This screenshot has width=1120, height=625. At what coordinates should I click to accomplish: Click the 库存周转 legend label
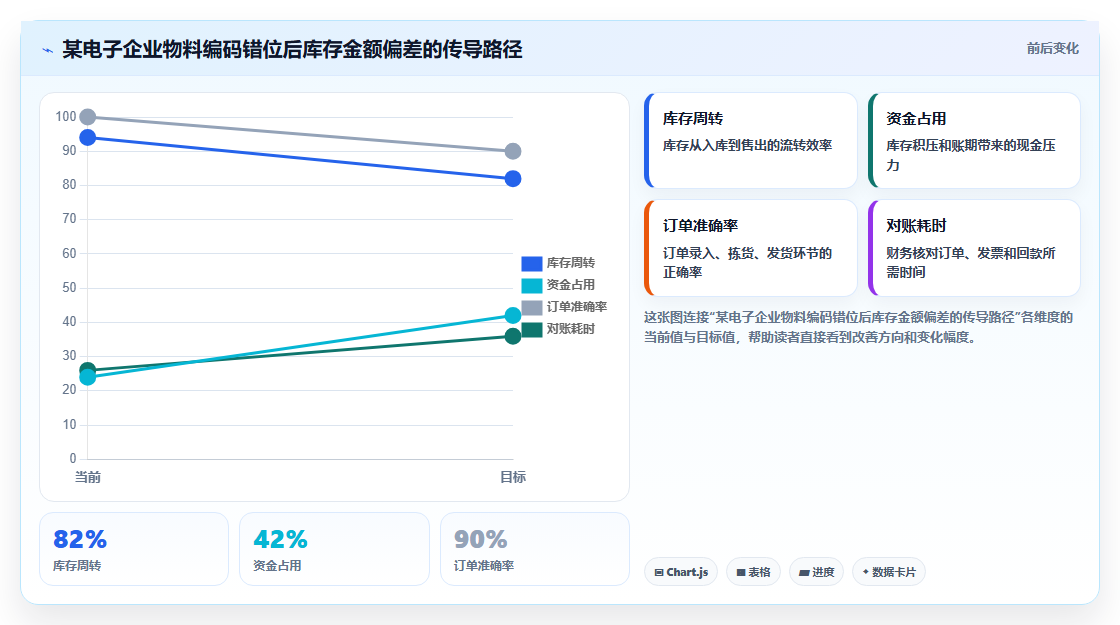tap(571, 263)
